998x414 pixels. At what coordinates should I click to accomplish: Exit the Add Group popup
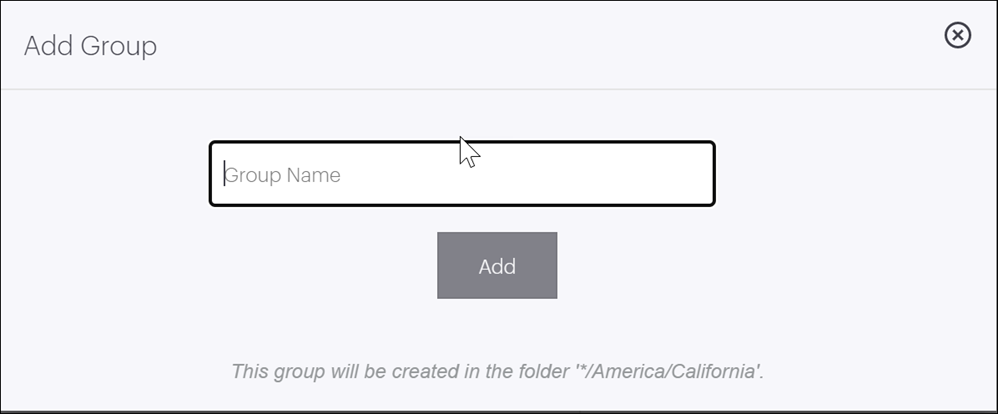click(x=957, y=35)
